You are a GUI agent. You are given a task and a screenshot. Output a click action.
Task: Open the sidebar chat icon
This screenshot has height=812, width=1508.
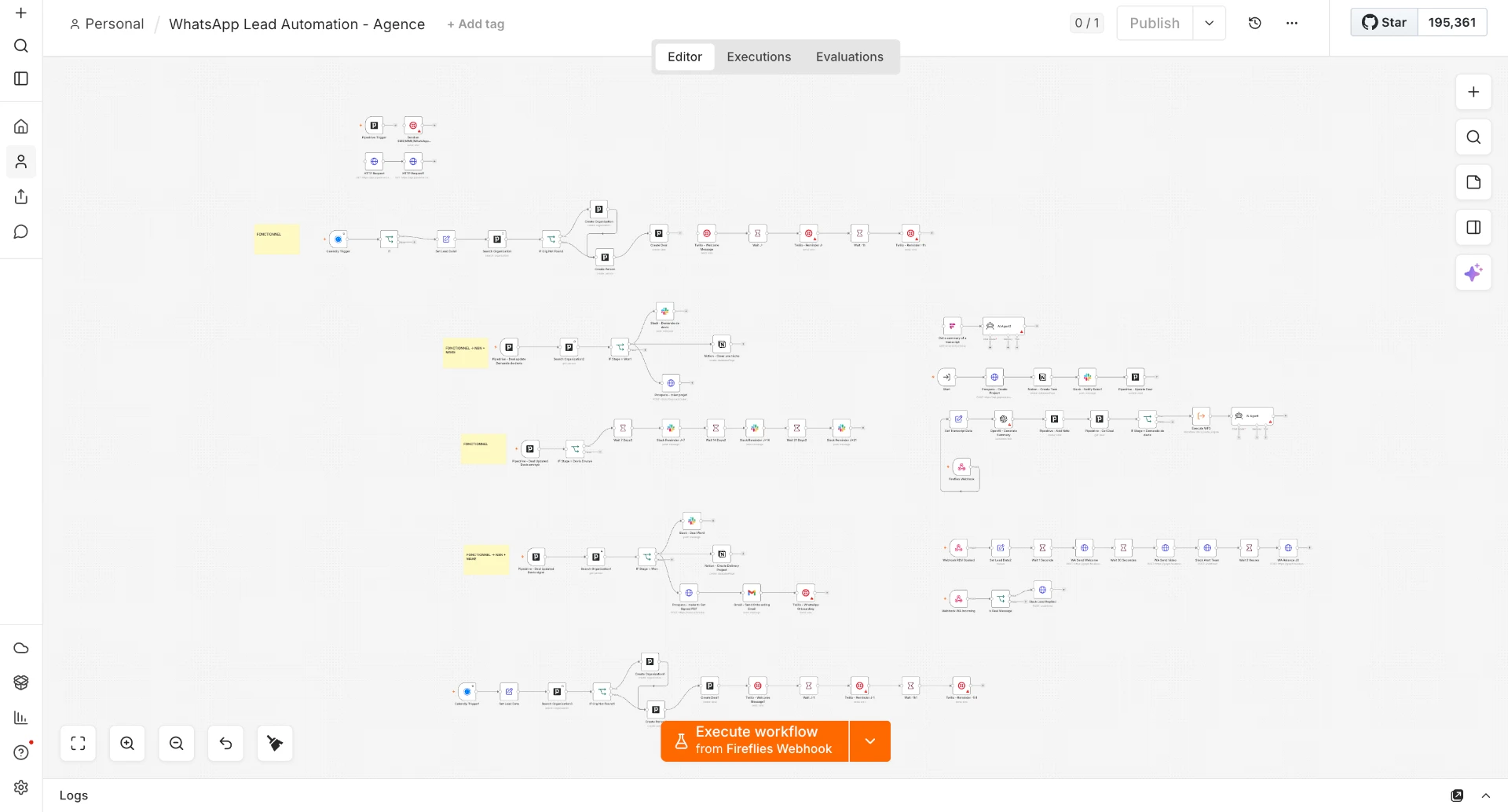[21, 232]
